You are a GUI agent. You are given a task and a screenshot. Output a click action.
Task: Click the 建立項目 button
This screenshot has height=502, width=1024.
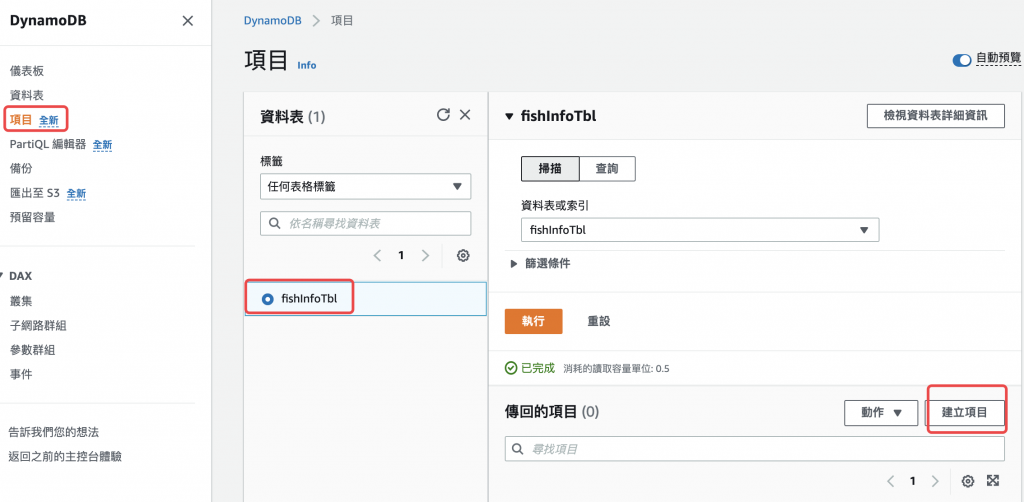pos(965,413)
